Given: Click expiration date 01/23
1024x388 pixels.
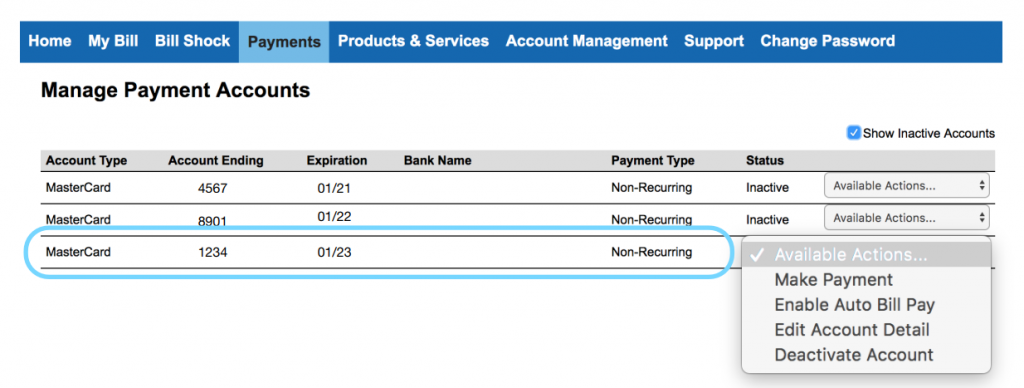Looking at the screenshot, I should click(334, 252).
